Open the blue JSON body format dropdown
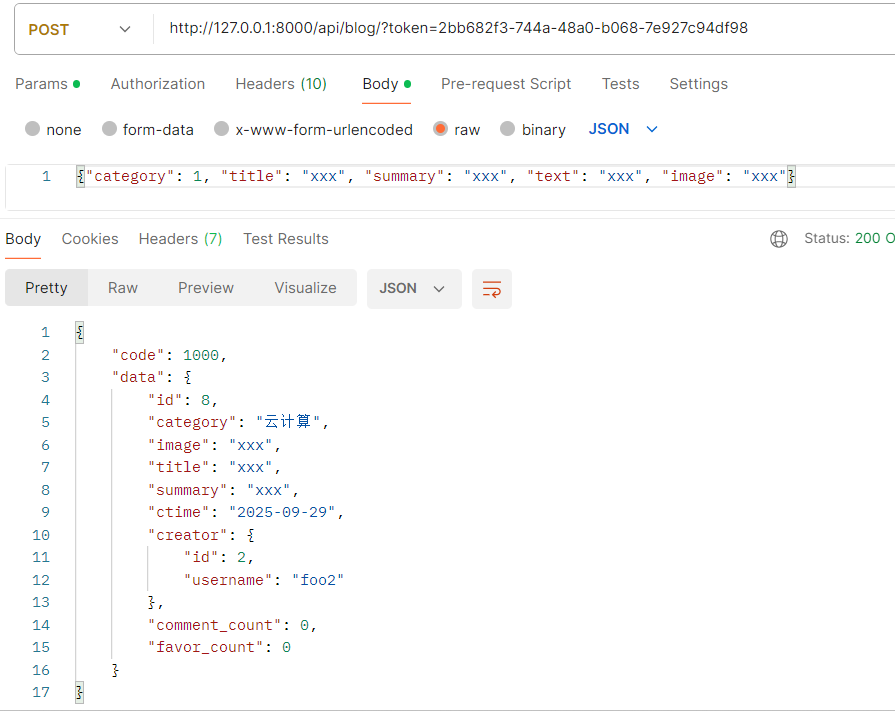This screenshot has height=711, width=895. click(x=623, y=129)
